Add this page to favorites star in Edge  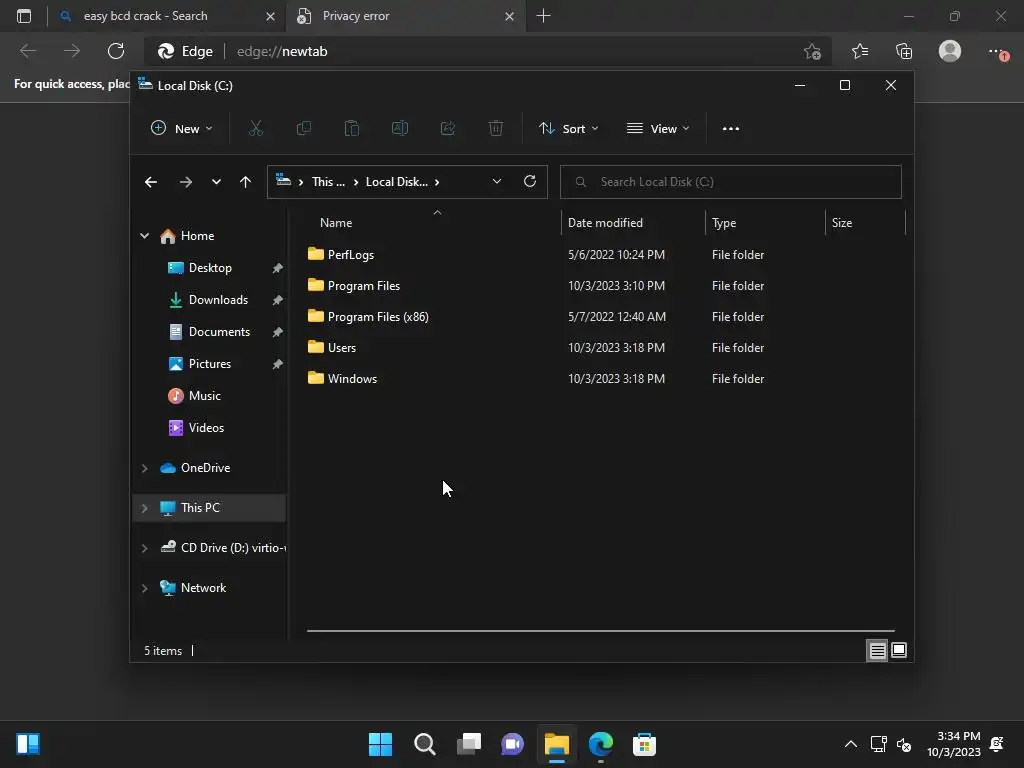click(x=812, y=51)
